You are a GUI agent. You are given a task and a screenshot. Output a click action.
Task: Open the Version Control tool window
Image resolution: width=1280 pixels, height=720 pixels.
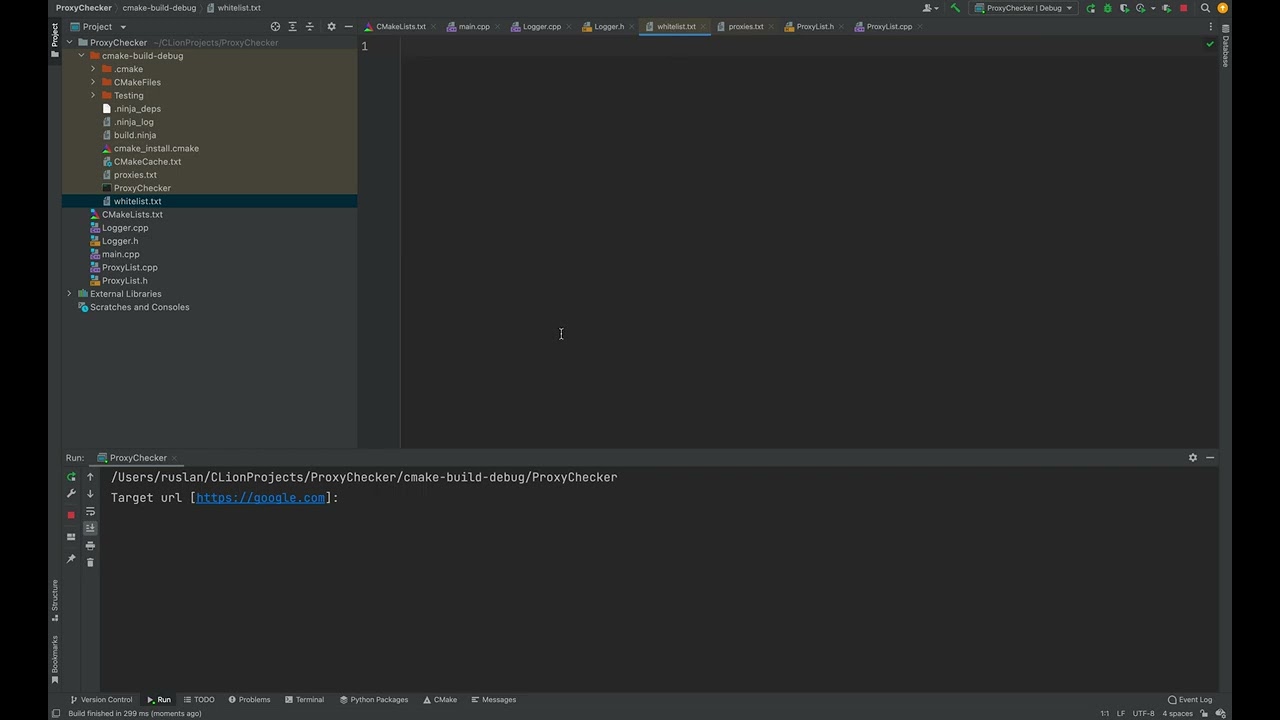101,700
